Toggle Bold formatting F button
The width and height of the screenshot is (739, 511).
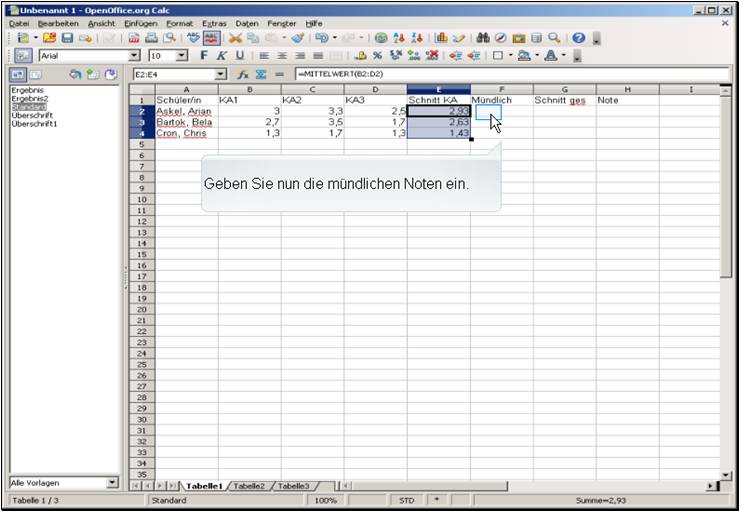coord(204,56)
